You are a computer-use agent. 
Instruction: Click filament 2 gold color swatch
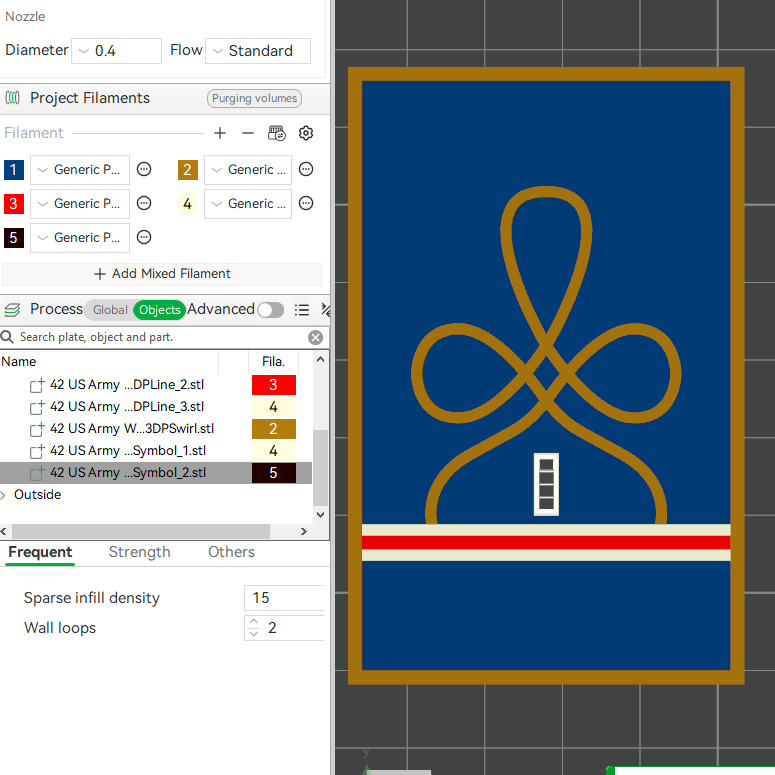pos(188,170)
